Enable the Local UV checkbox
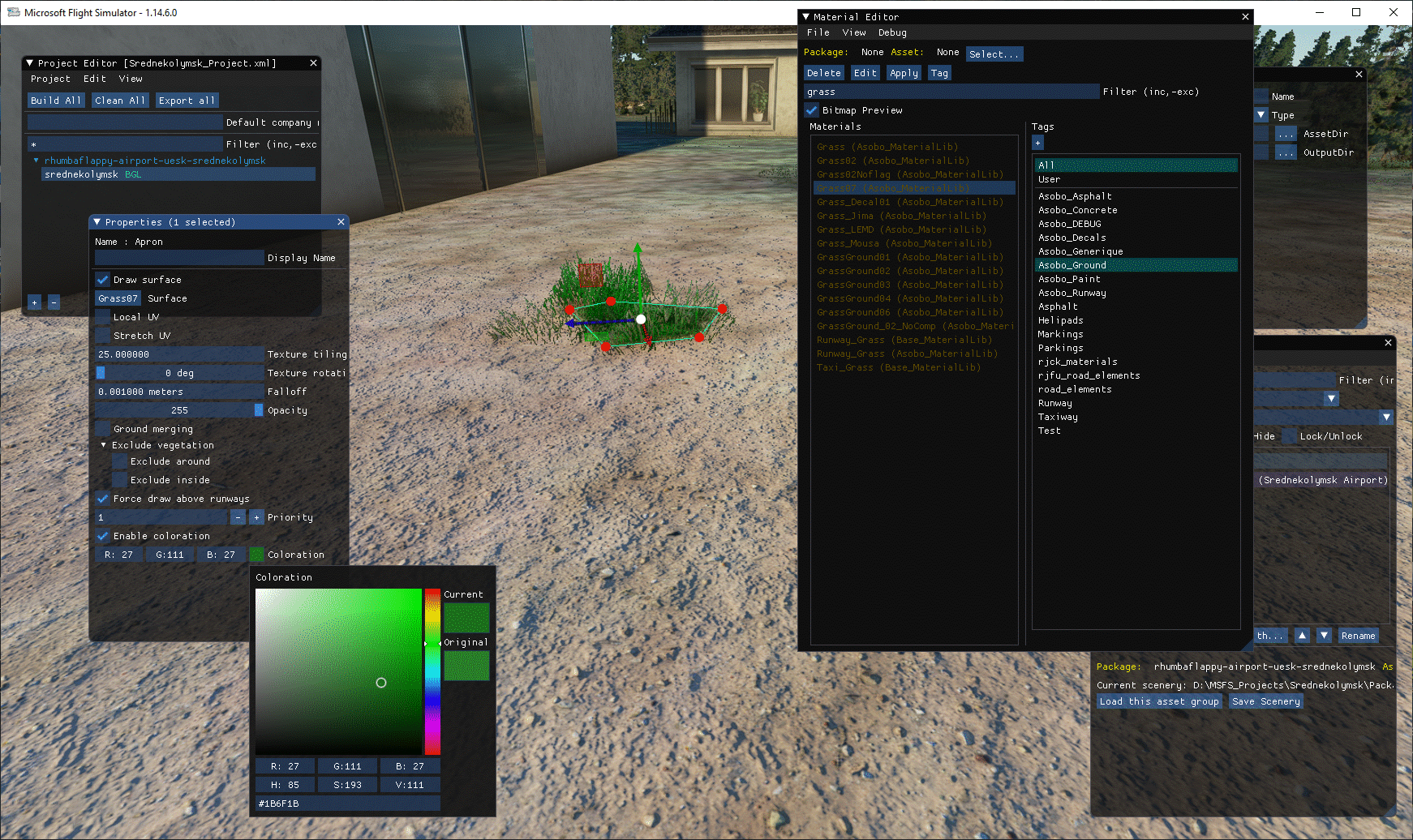The image size is (1413, 840). point(103,317)
